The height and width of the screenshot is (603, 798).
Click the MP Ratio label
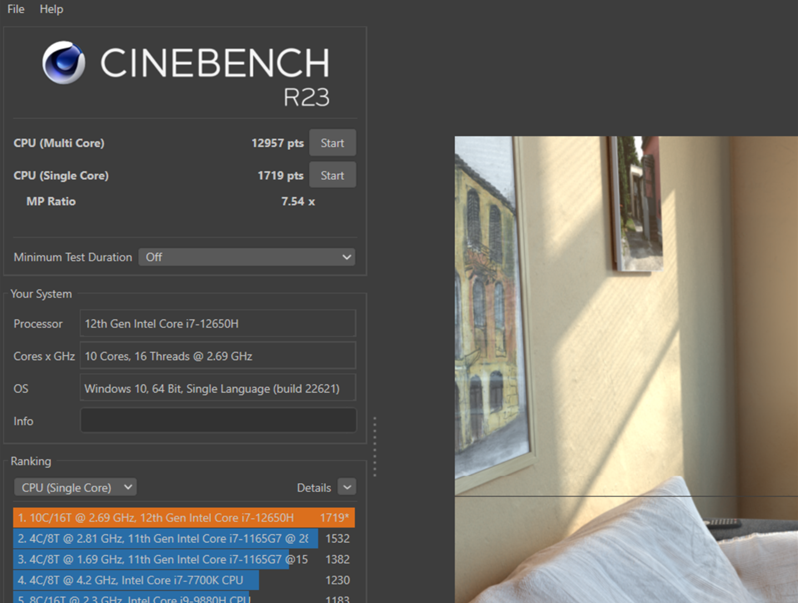tap(51, 202)
